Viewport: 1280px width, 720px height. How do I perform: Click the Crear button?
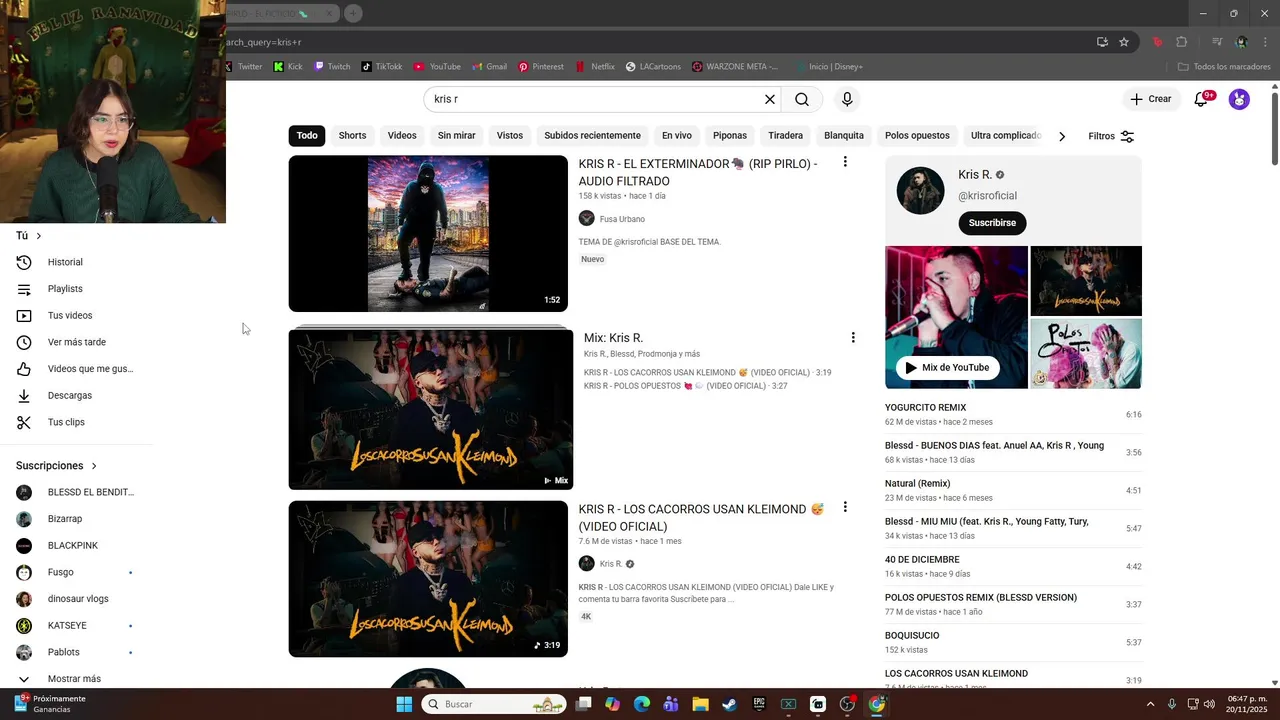(x=1150, y=99)
